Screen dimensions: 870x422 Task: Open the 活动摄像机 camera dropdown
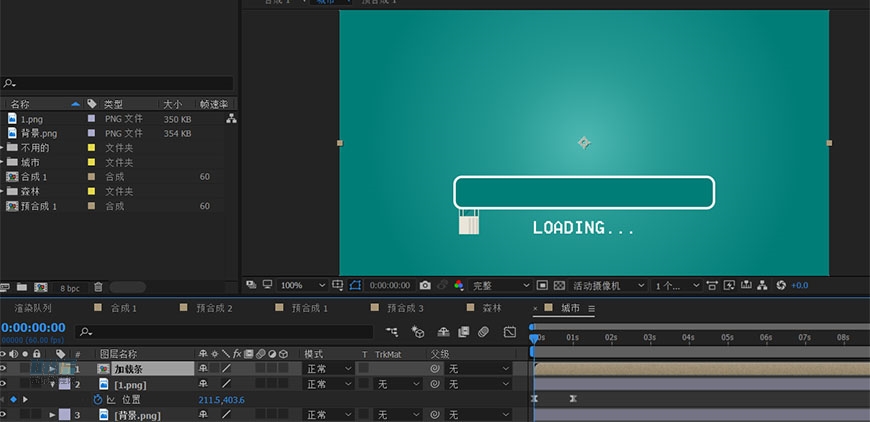(609, 285)
